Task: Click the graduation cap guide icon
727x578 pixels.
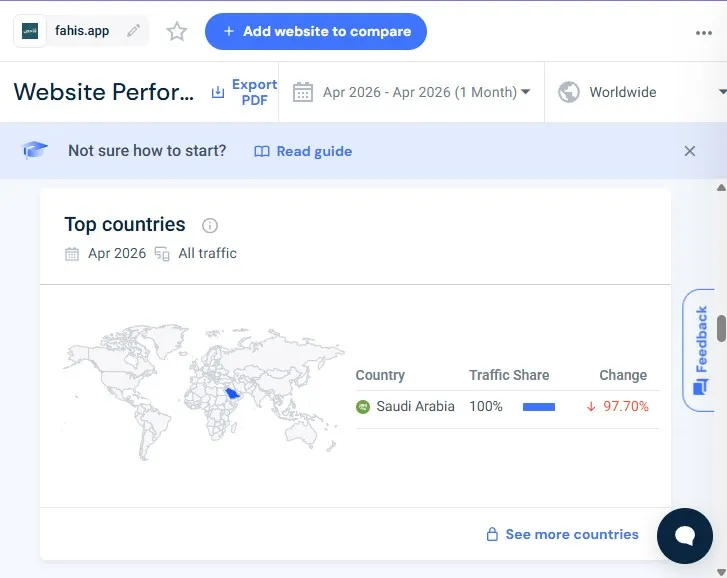Action: click(x=35, y=150)
